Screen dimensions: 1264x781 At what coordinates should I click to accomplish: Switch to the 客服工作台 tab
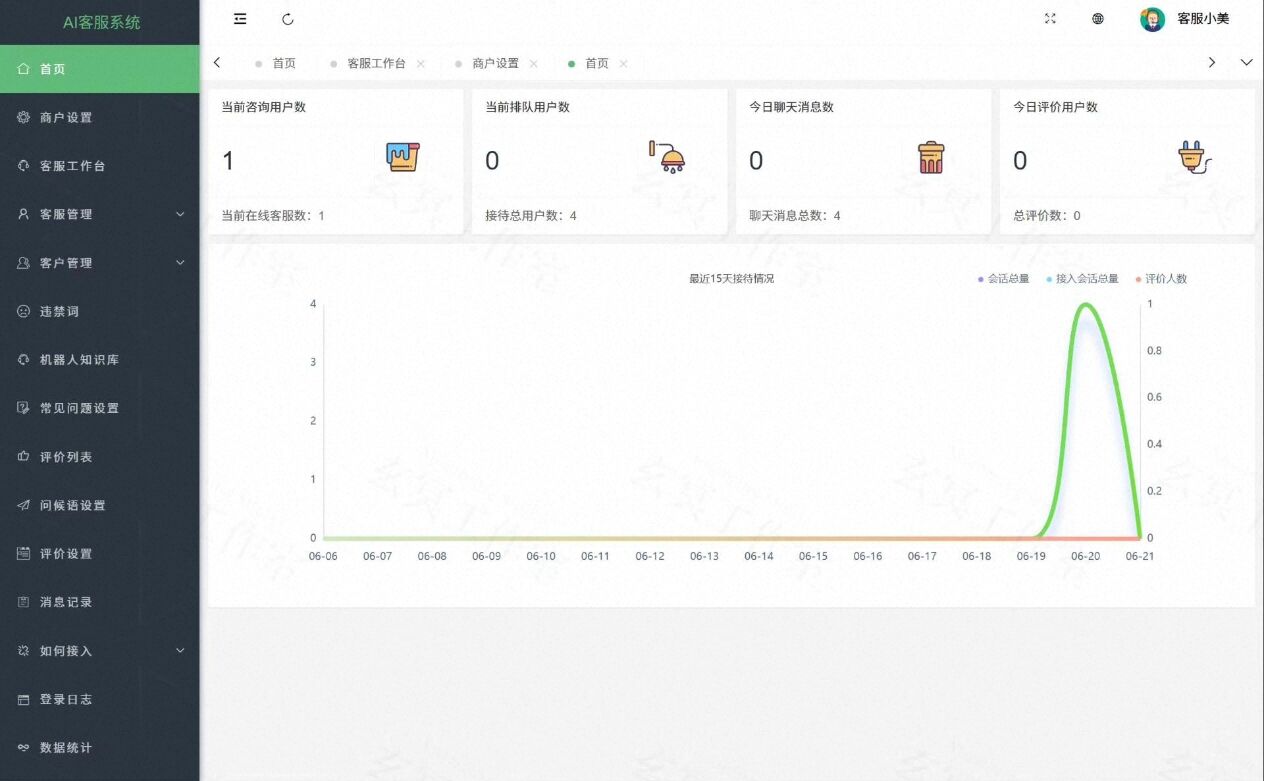coord(376,63)
